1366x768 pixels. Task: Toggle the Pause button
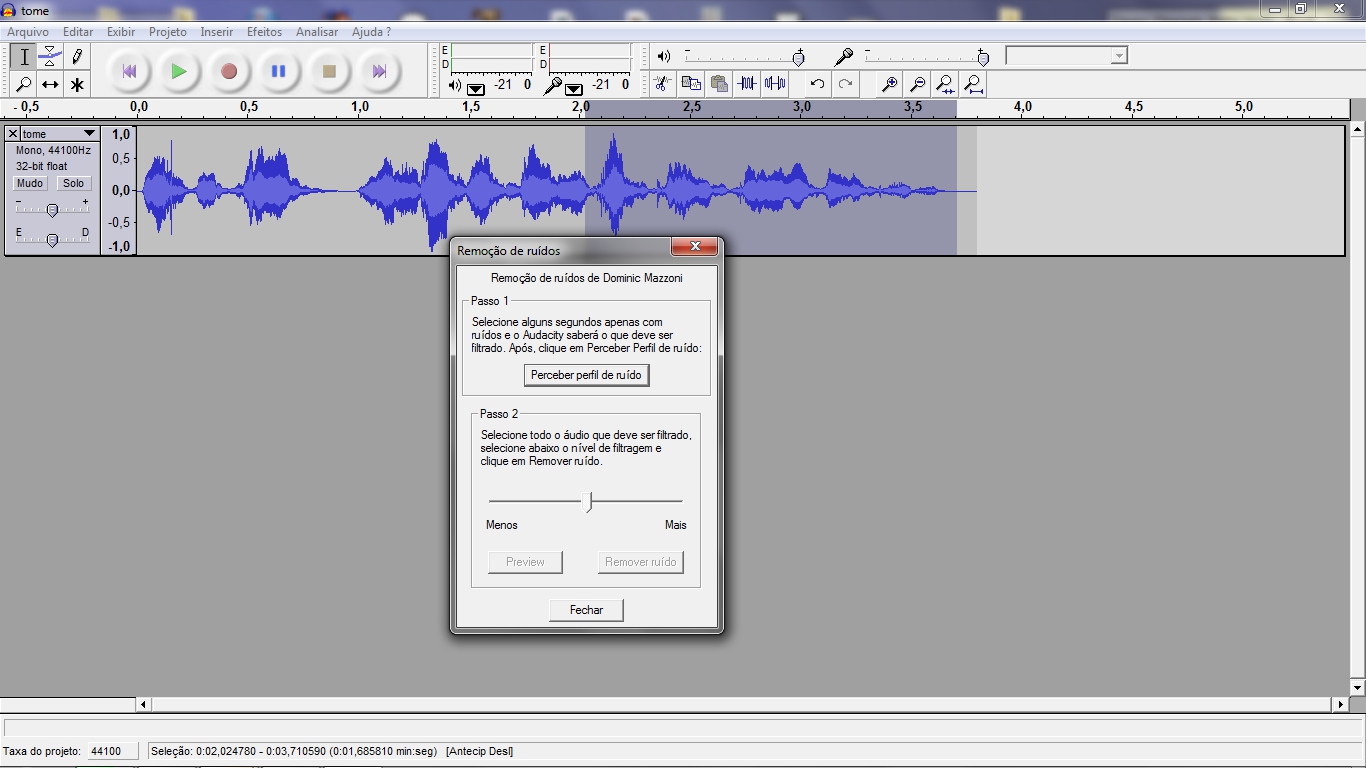(279, 71)
